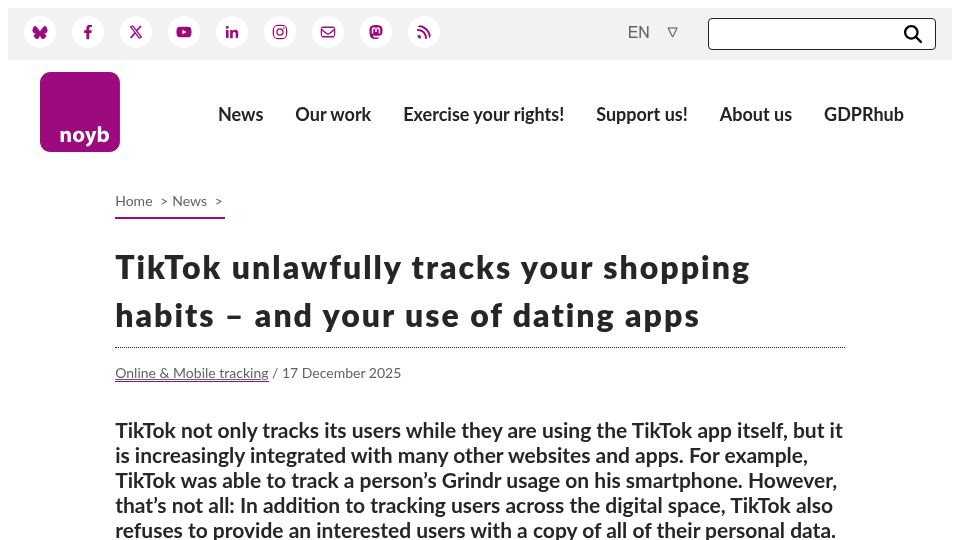Open Exercise your rights! menu

pyautogui.click(x=484, y=114)
